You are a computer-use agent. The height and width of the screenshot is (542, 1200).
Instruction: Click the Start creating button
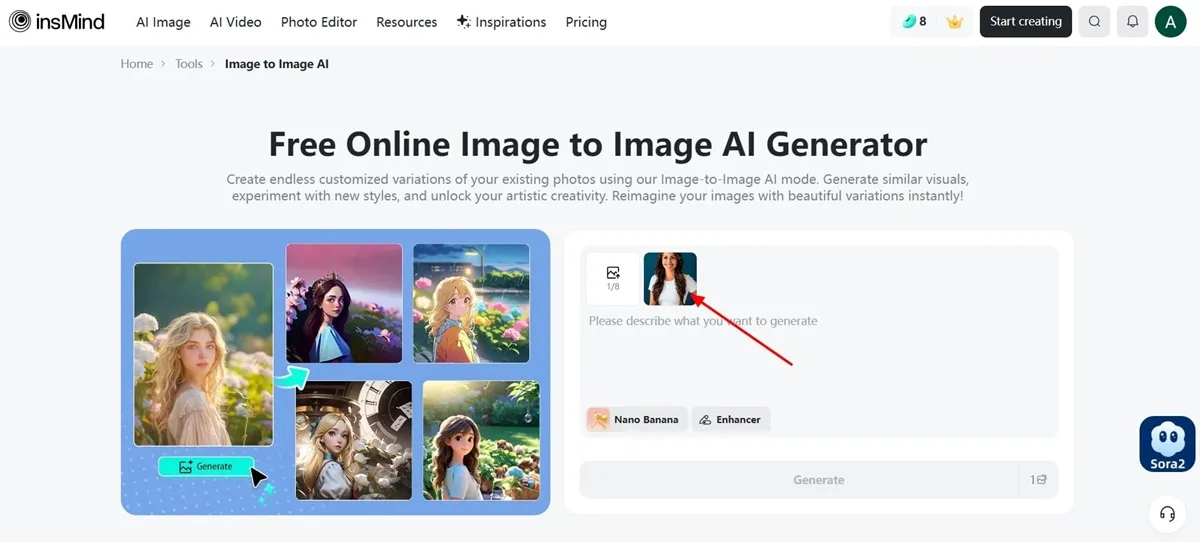click(x=1026, y=21)
